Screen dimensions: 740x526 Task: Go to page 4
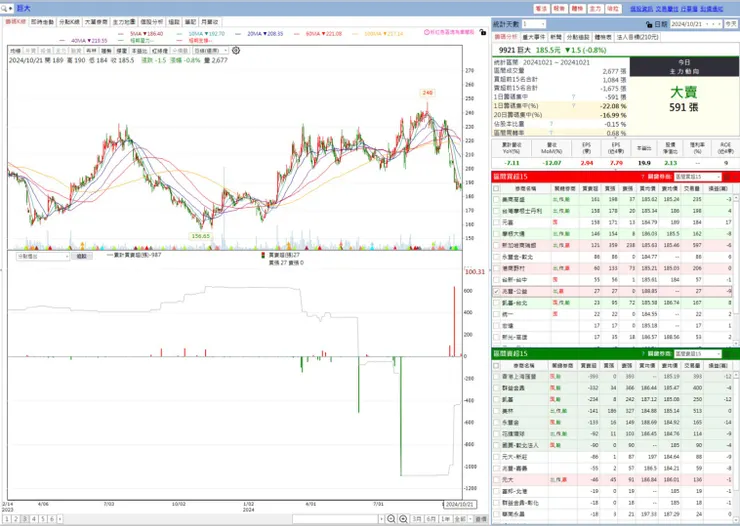point(34,519)
